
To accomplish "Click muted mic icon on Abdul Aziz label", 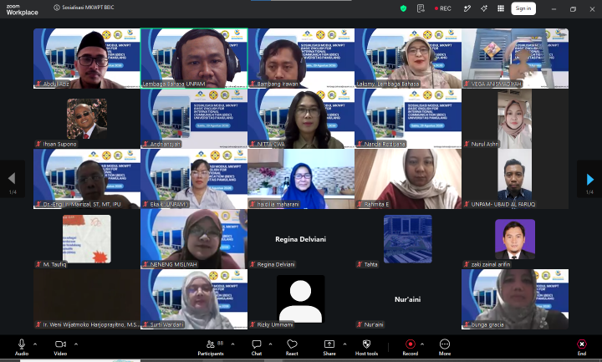I will coord(38,84).
